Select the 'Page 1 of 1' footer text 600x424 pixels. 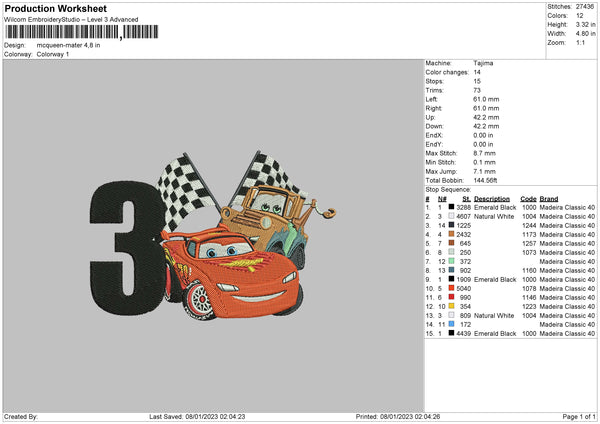pos(579,416)
